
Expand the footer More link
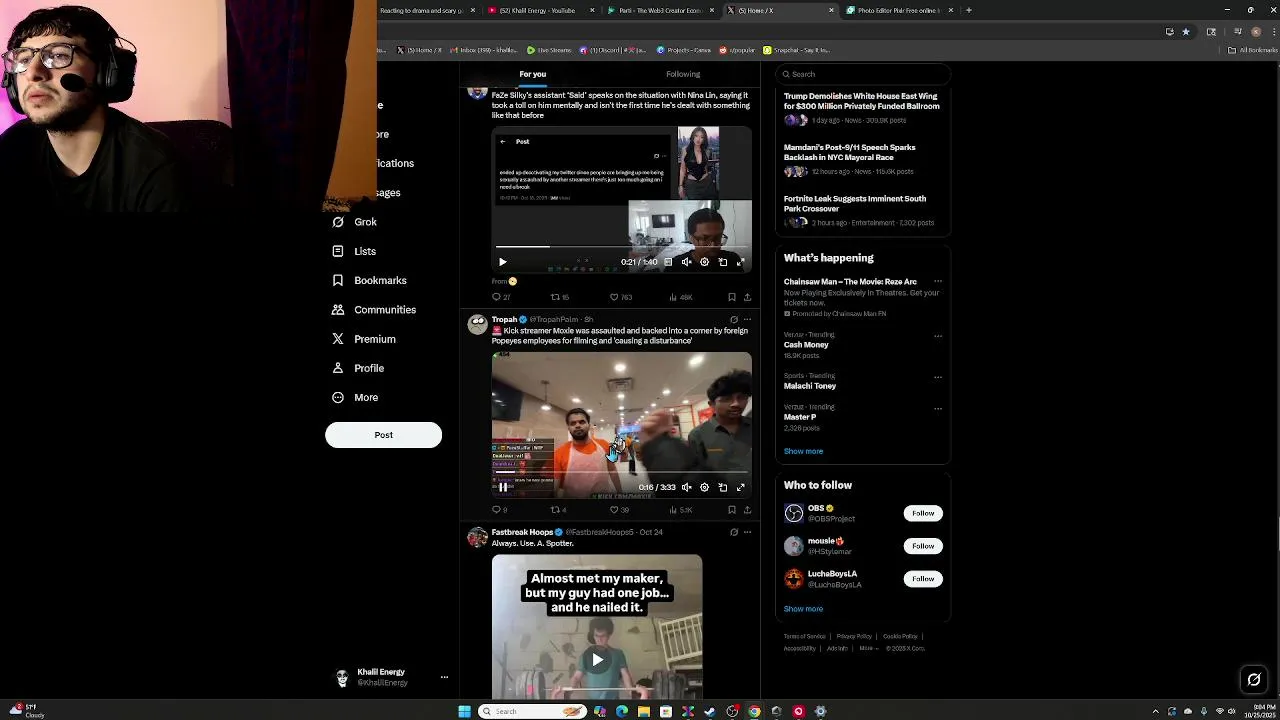pos(868,648)
